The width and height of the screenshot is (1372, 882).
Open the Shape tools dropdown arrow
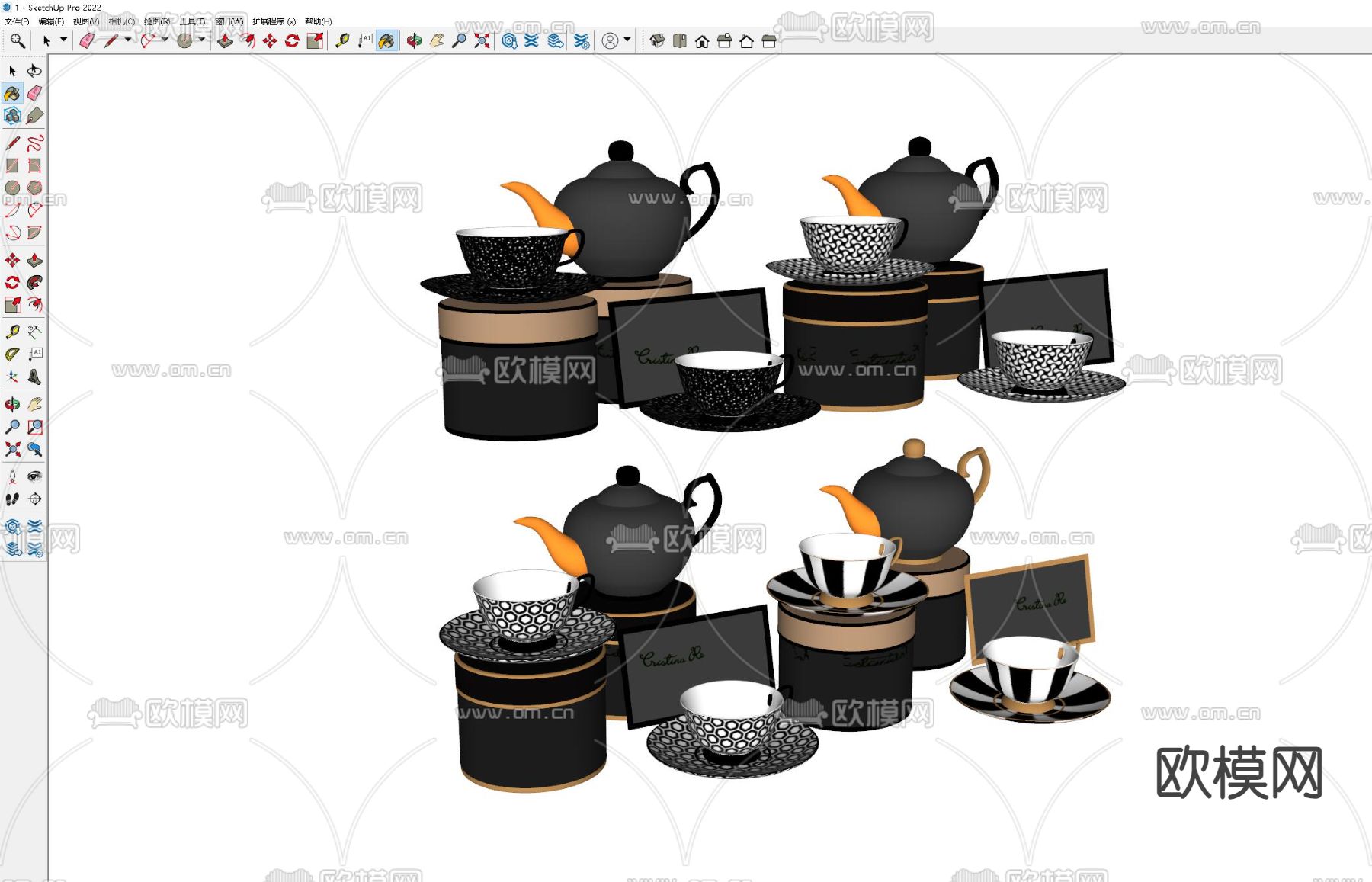201,40
